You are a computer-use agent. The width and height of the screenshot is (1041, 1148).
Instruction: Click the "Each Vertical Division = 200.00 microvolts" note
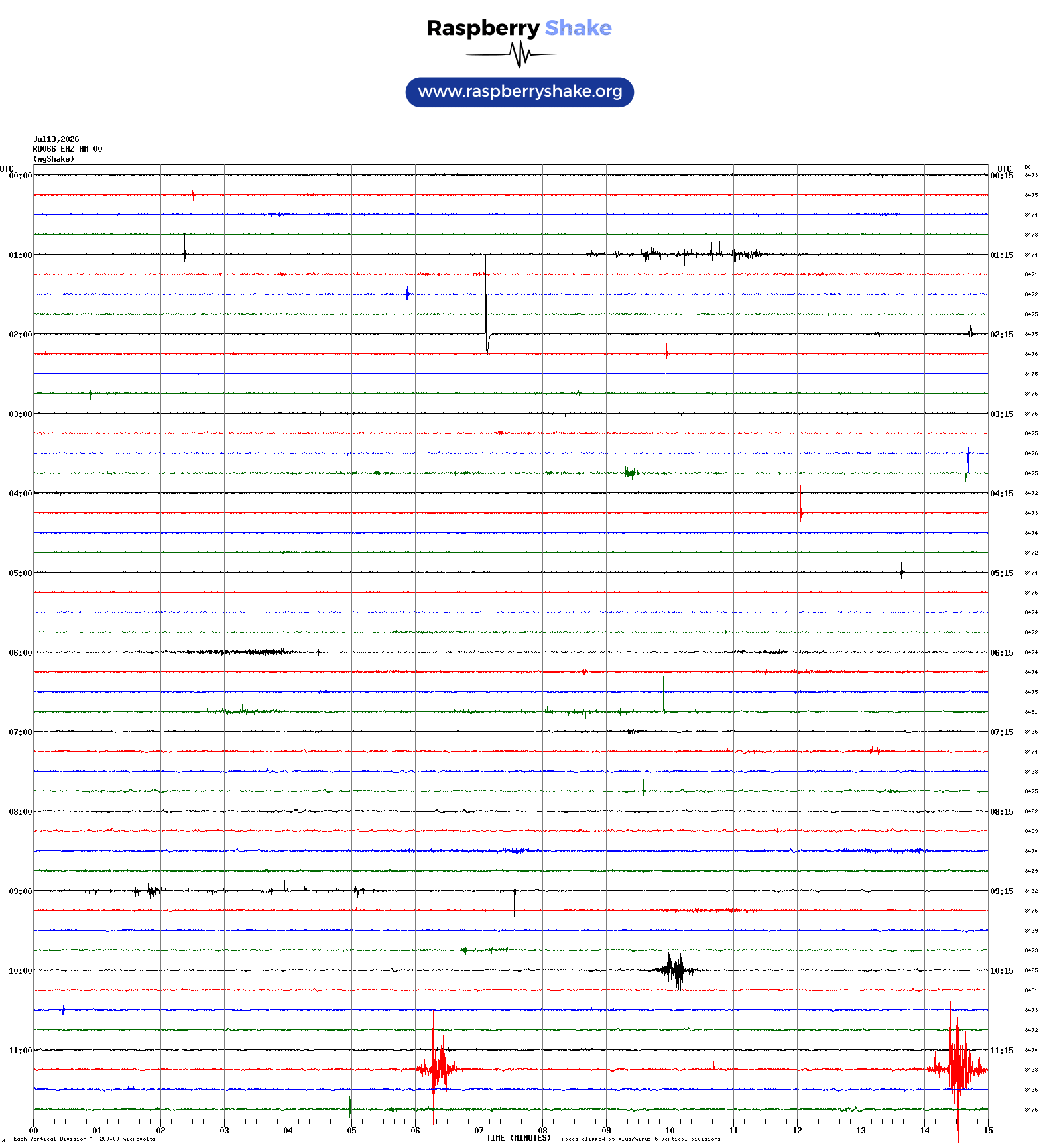pyautogui.click(x=84, y=1139)
